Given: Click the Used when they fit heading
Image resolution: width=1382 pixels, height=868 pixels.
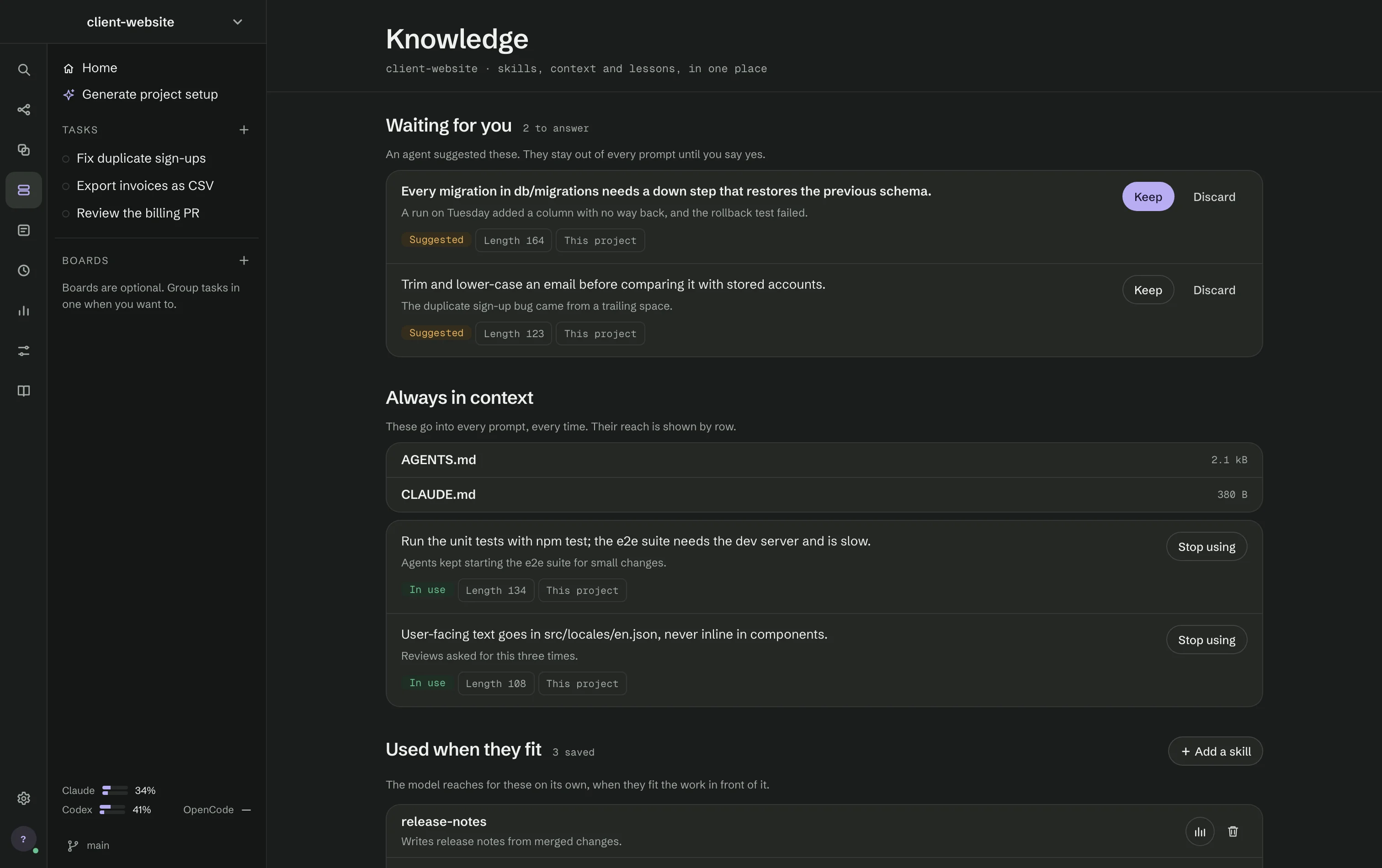Looking at the screenshot, I should (x=463, y=749).
